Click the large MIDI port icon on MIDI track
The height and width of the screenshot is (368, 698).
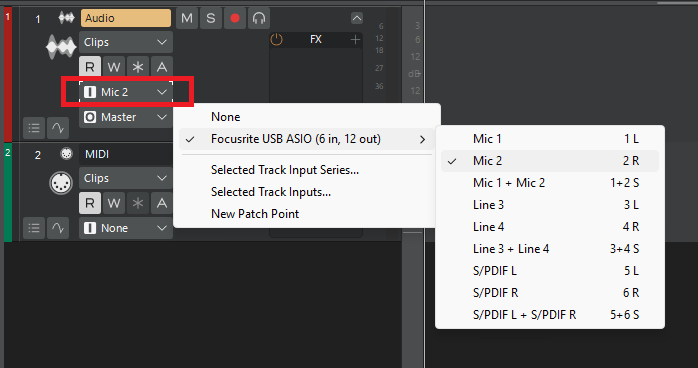[61, 183]
